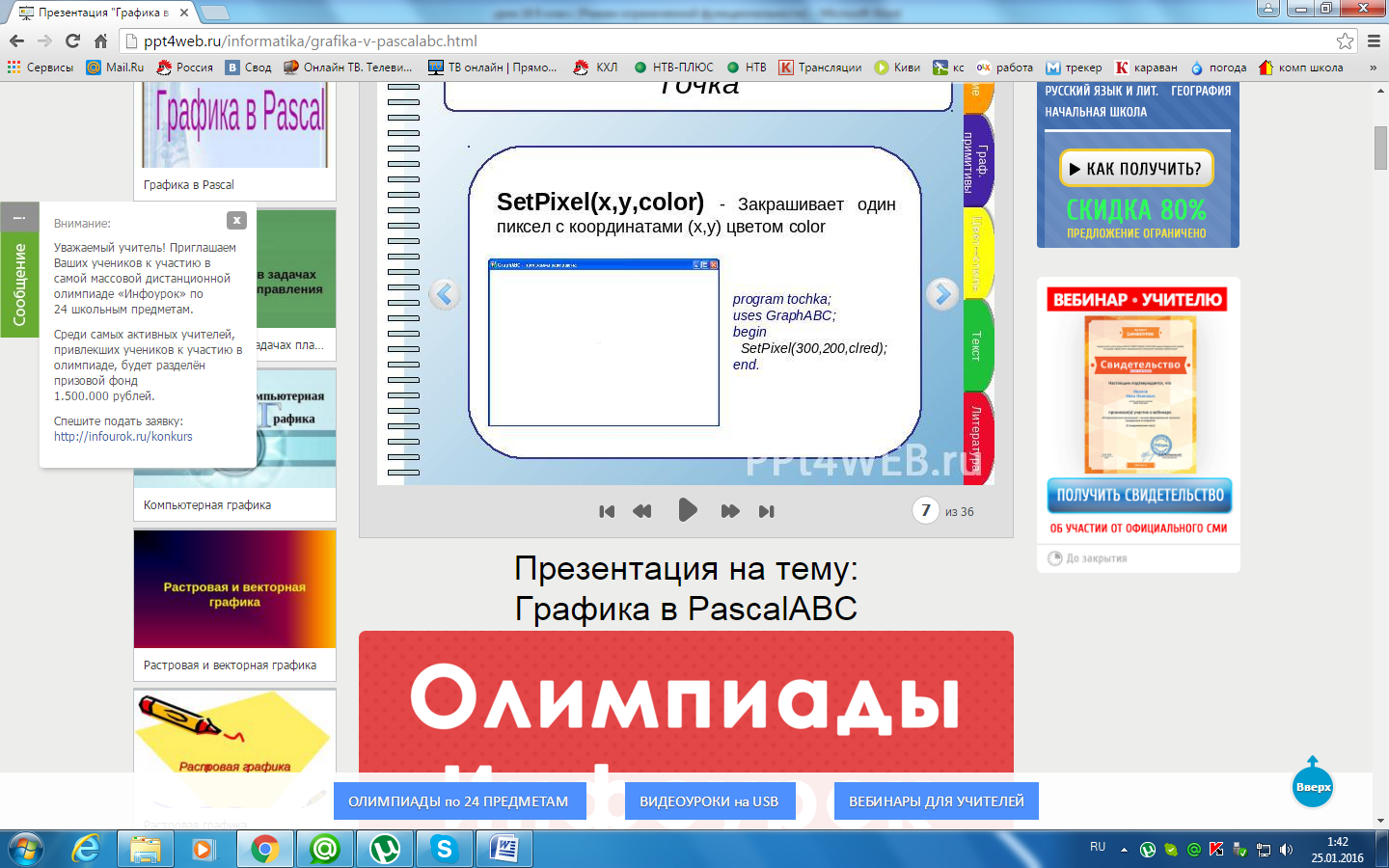Image resolution: width=1389 pixels, height=868 pixels.
Task: Show hidden tray icons arrow
Action: pos(1124,850)
